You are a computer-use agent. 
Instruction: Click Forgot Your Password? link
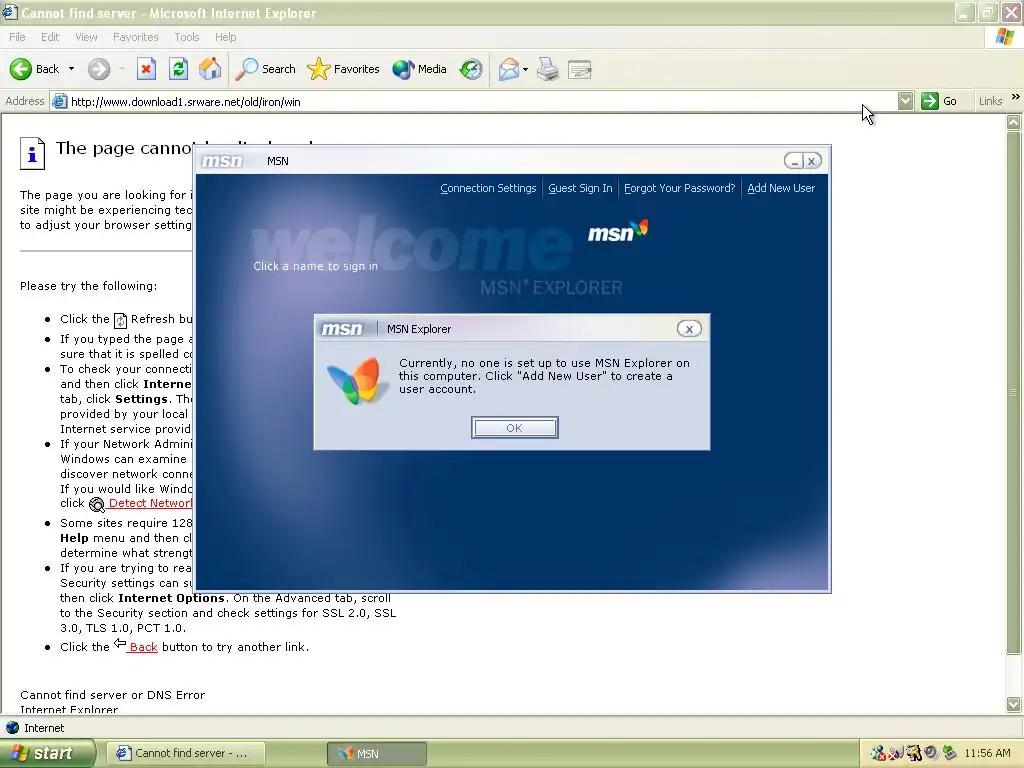tap(679, 188)
